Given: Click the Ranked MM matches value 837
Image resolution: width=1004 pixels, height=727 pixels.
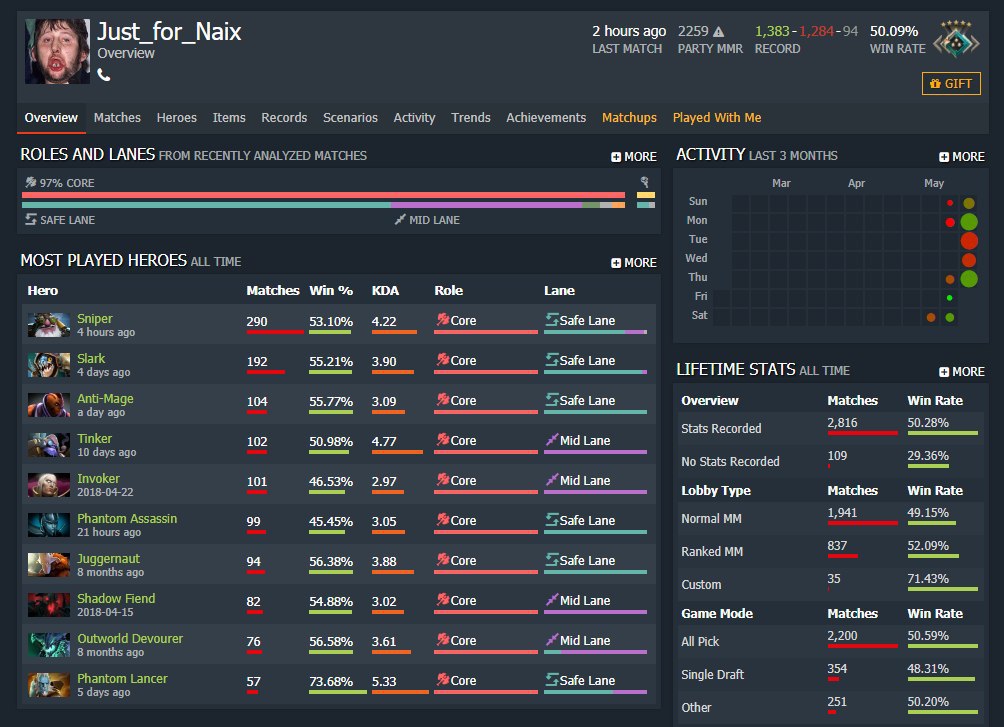Looking at the screenshot, I should tap(838, 546).
